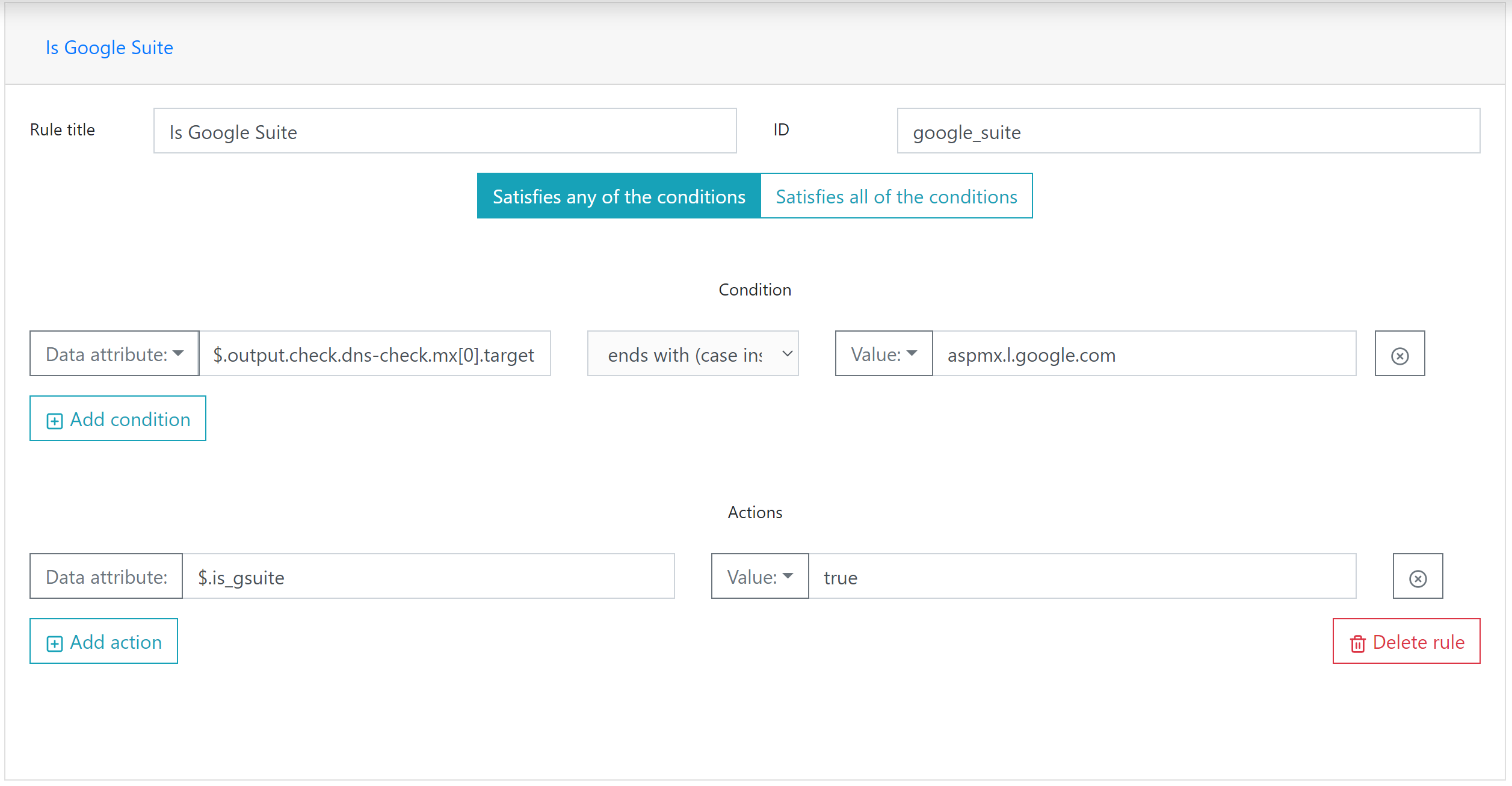Edit the aspmx.l.google.com value field

click(x=1144, y=353)
